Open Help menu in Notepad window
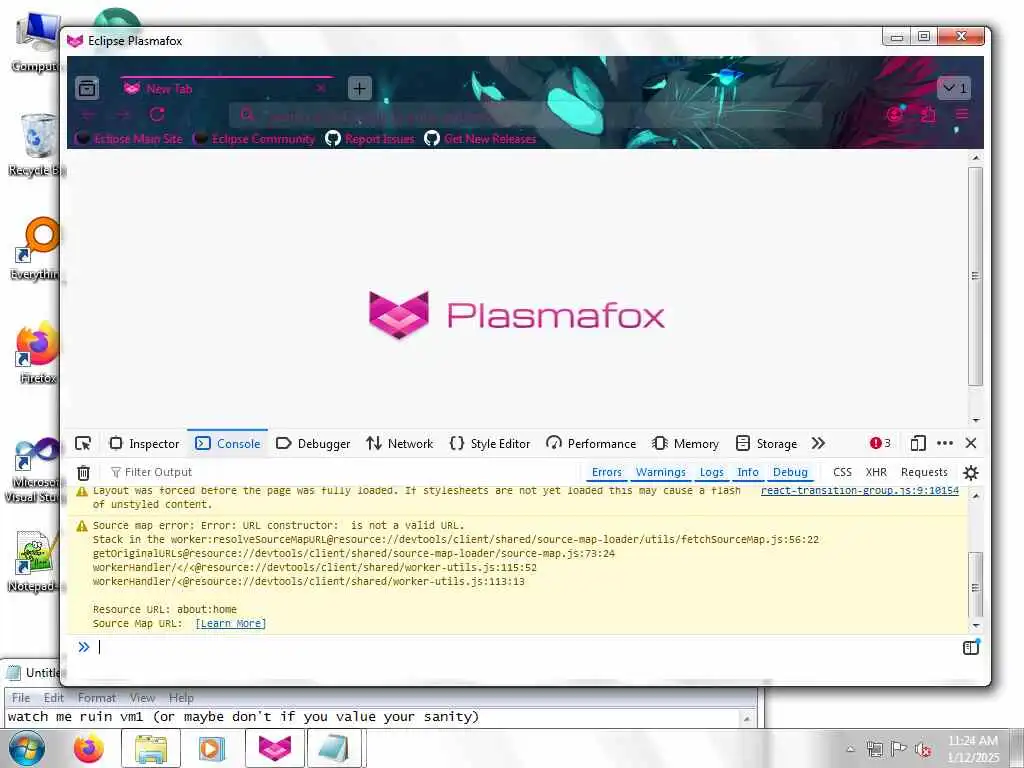Image resolution: width=1024 pixels, height=768 pixels. [x=181, y=697]
